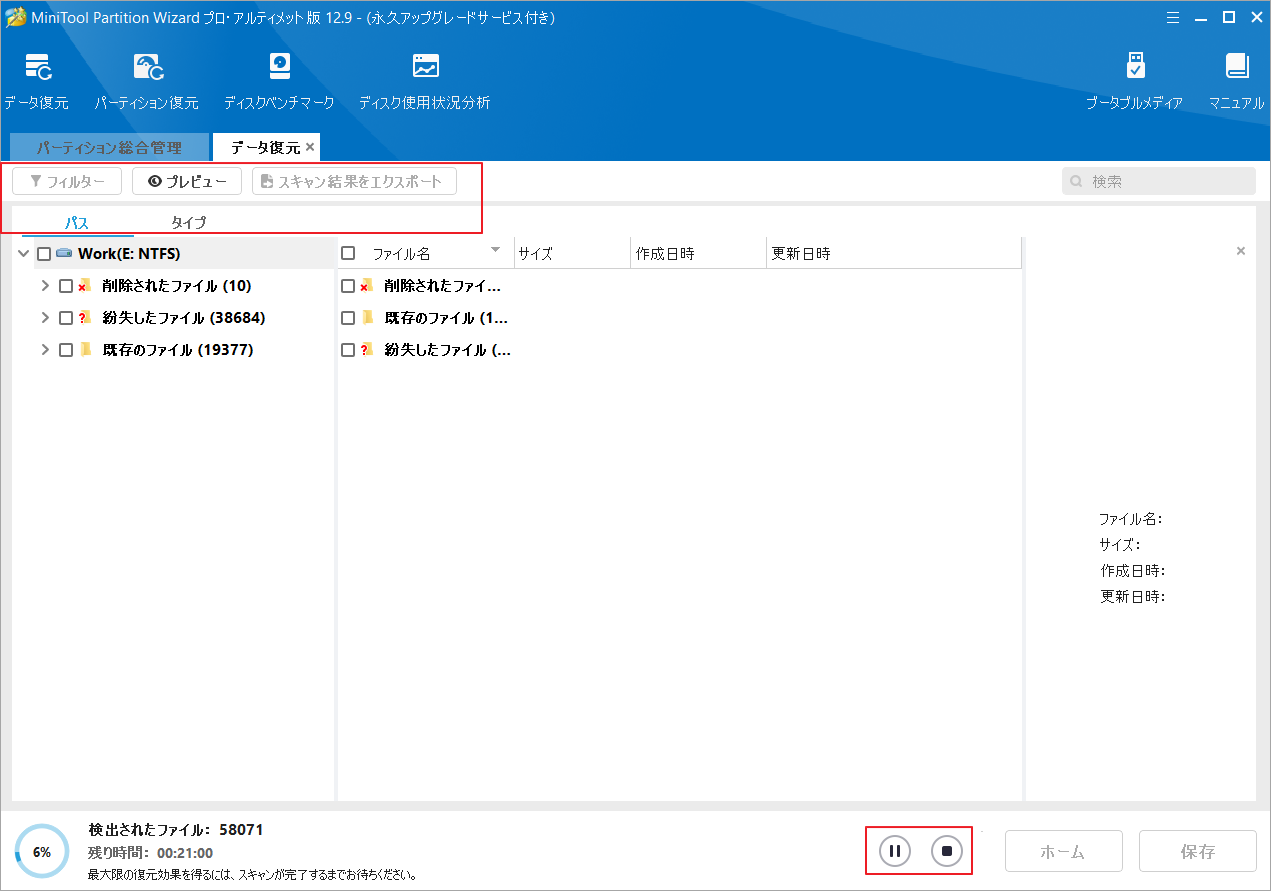
Task: Click スキャン結果をエクスポート button
Action: coord(355,181)
